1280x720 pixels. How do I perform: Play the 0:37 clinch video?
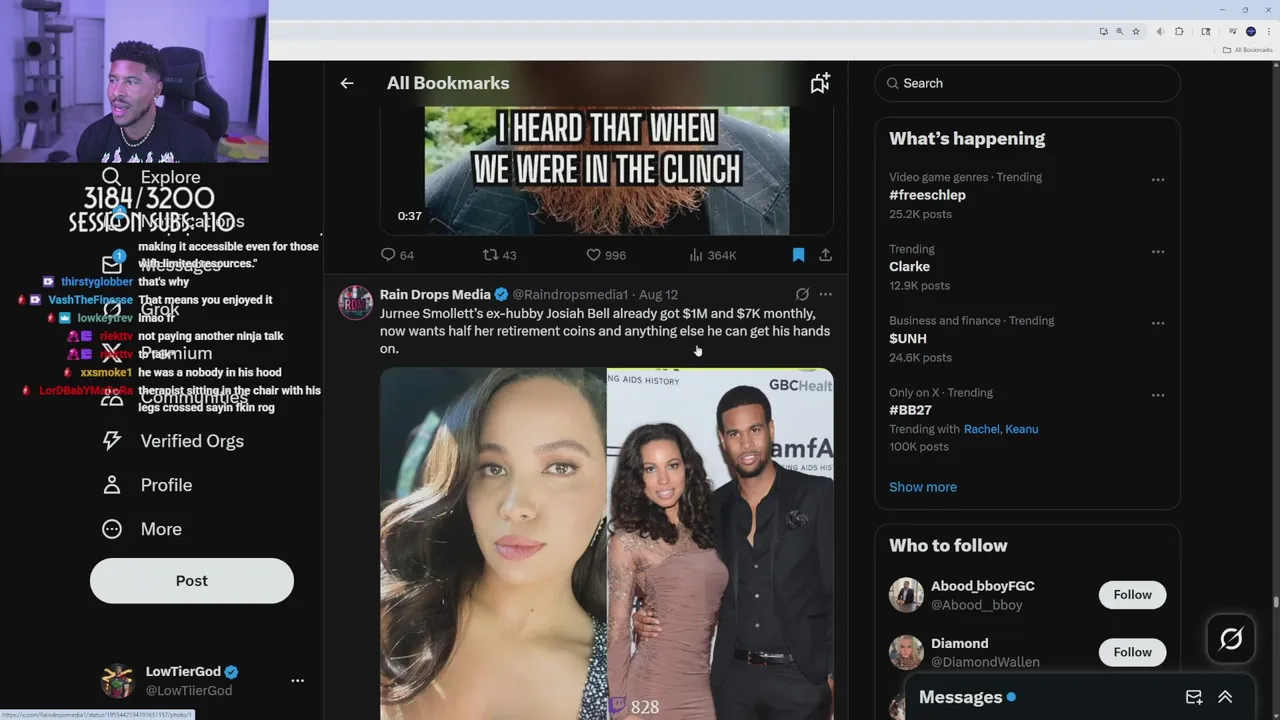pyautogui.click(x=607, y=170)
